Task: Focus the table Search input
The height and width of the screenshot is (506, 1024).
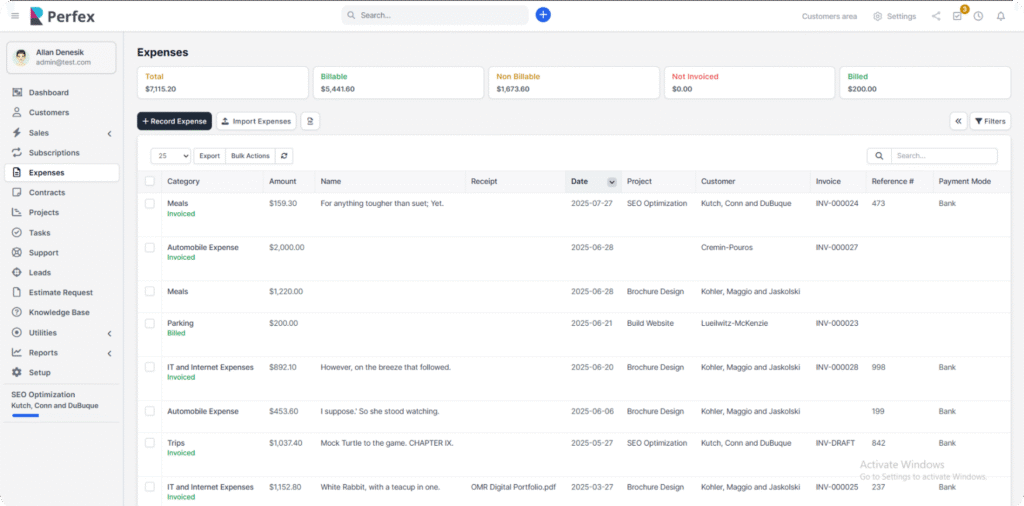Action: coord(944,156)
